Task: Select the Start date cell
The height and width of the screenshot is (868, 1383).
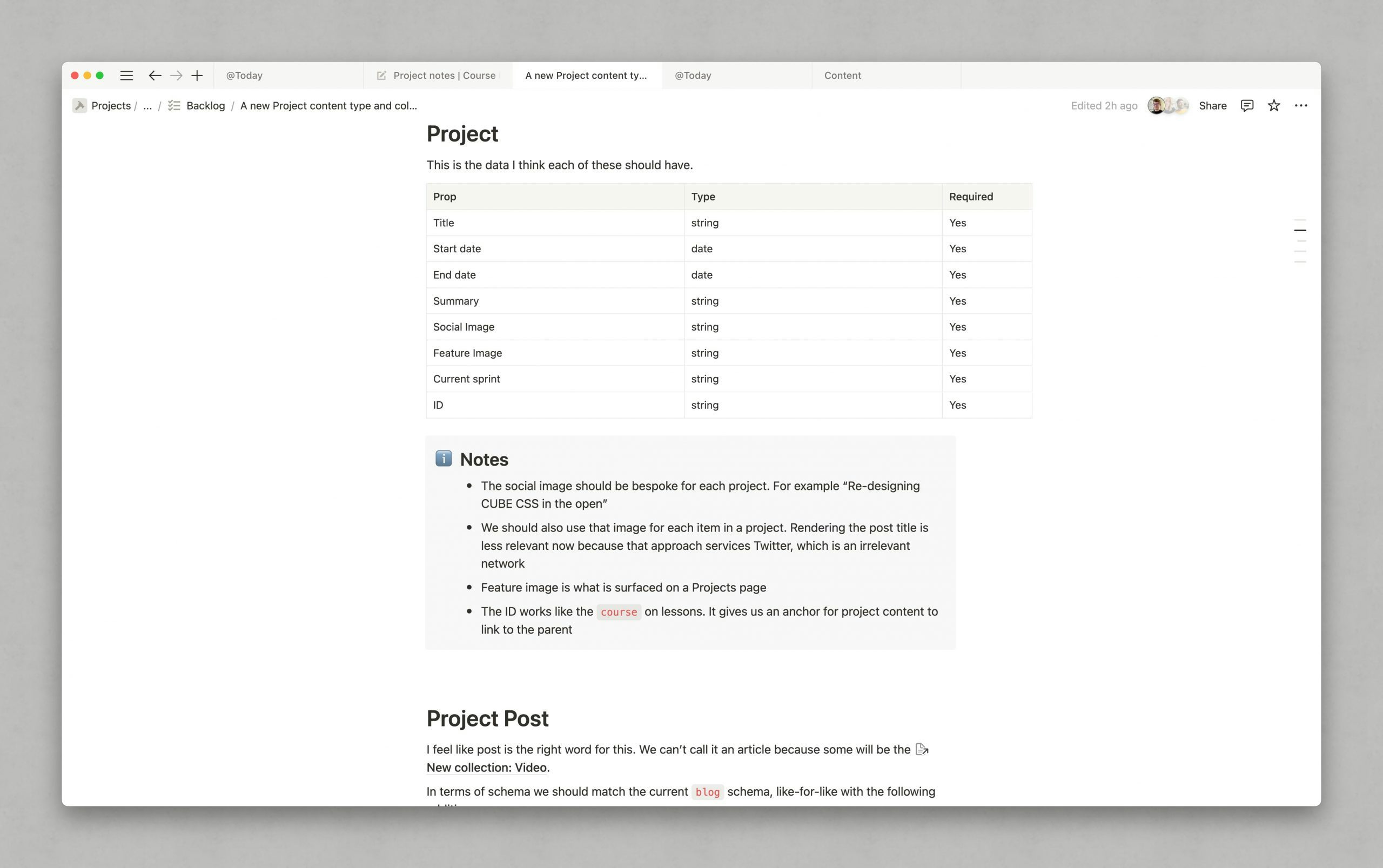Action: coord(555,248)
